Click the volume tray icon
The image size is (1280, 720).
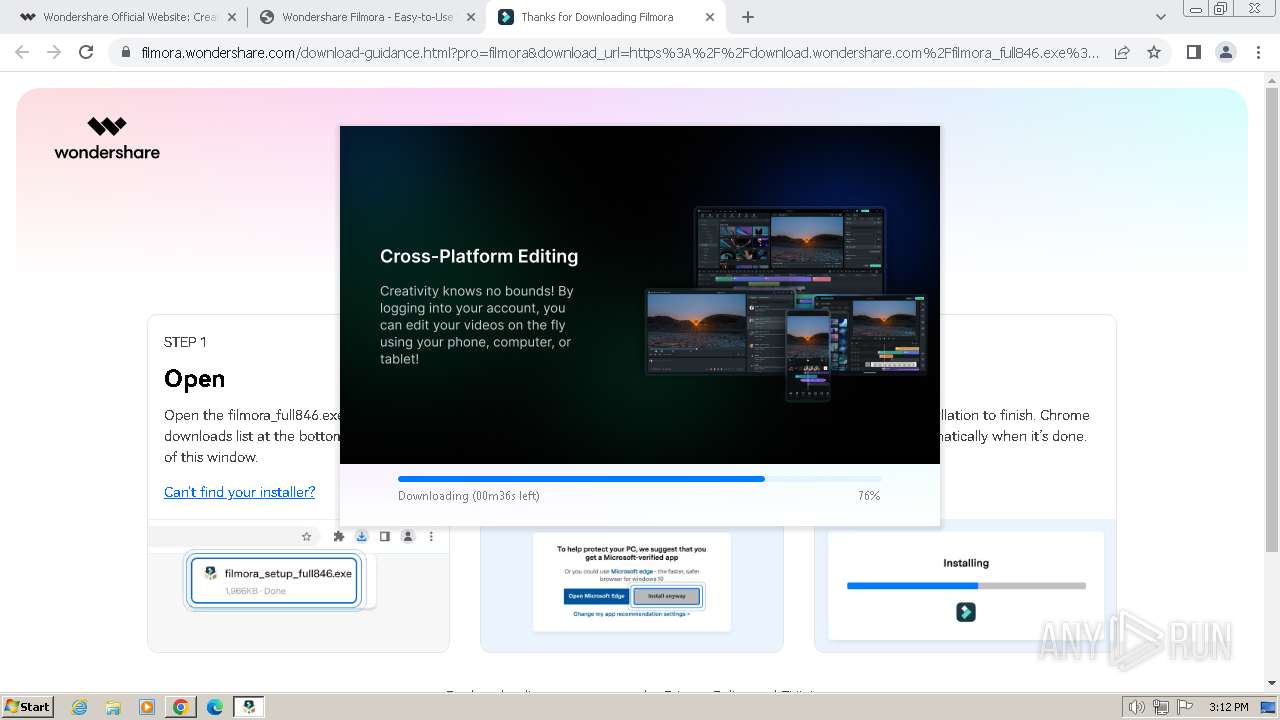tap(1136, 707)
